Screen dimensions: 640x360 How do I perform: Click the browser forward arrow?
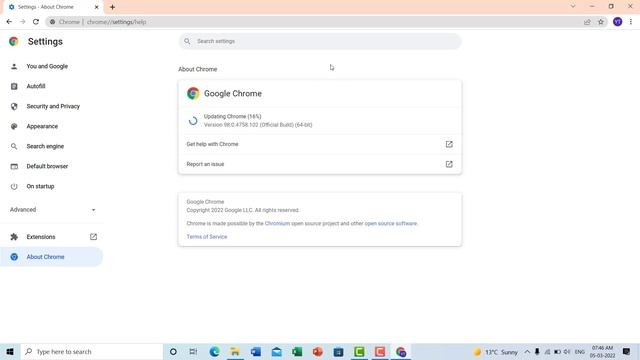coord(22,22)
